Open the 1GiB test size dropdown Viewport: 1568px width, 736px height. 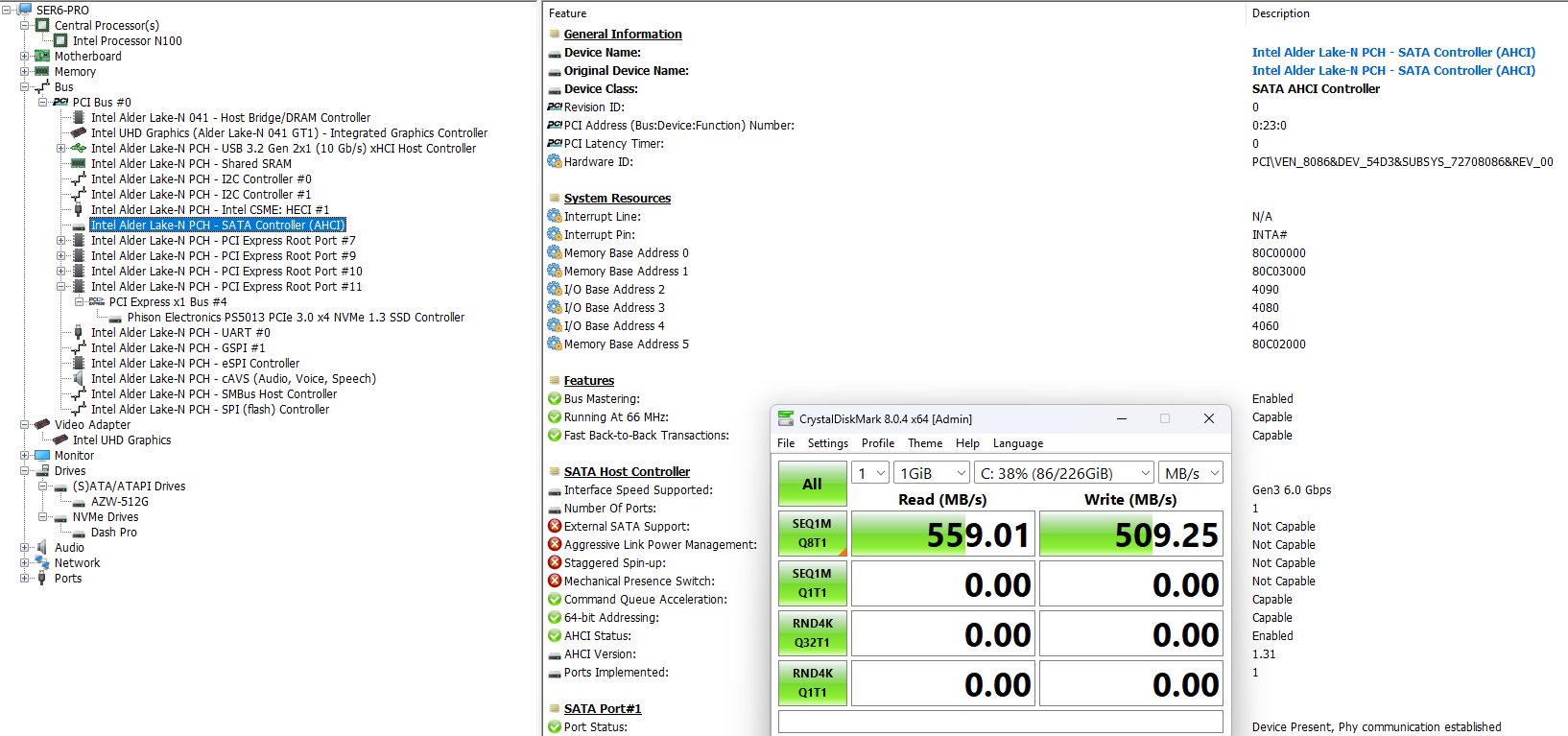[932, 473]
